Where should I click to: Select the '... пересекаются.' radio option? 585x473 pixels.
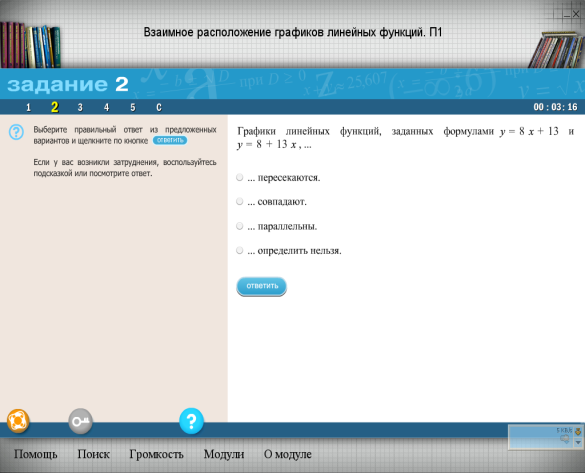pos(240,177)
